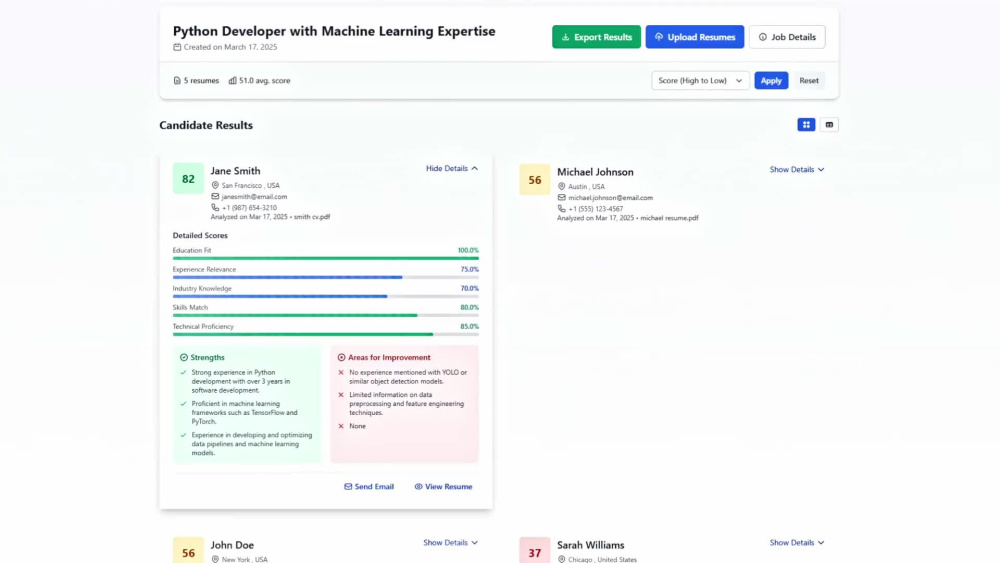Click Michael Johnson's email envelope icon
Screen dimensions: 1000x563
[x=561, y=198]
